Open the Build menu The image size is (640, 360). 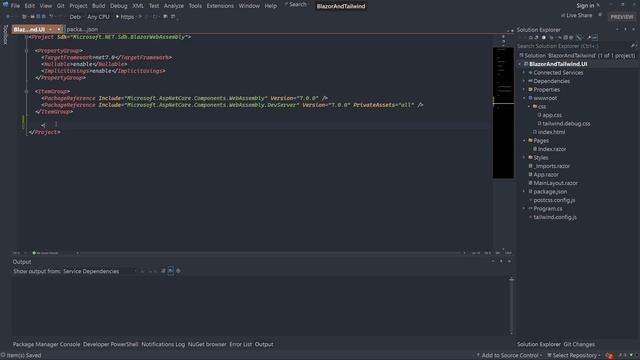point(98,6)
